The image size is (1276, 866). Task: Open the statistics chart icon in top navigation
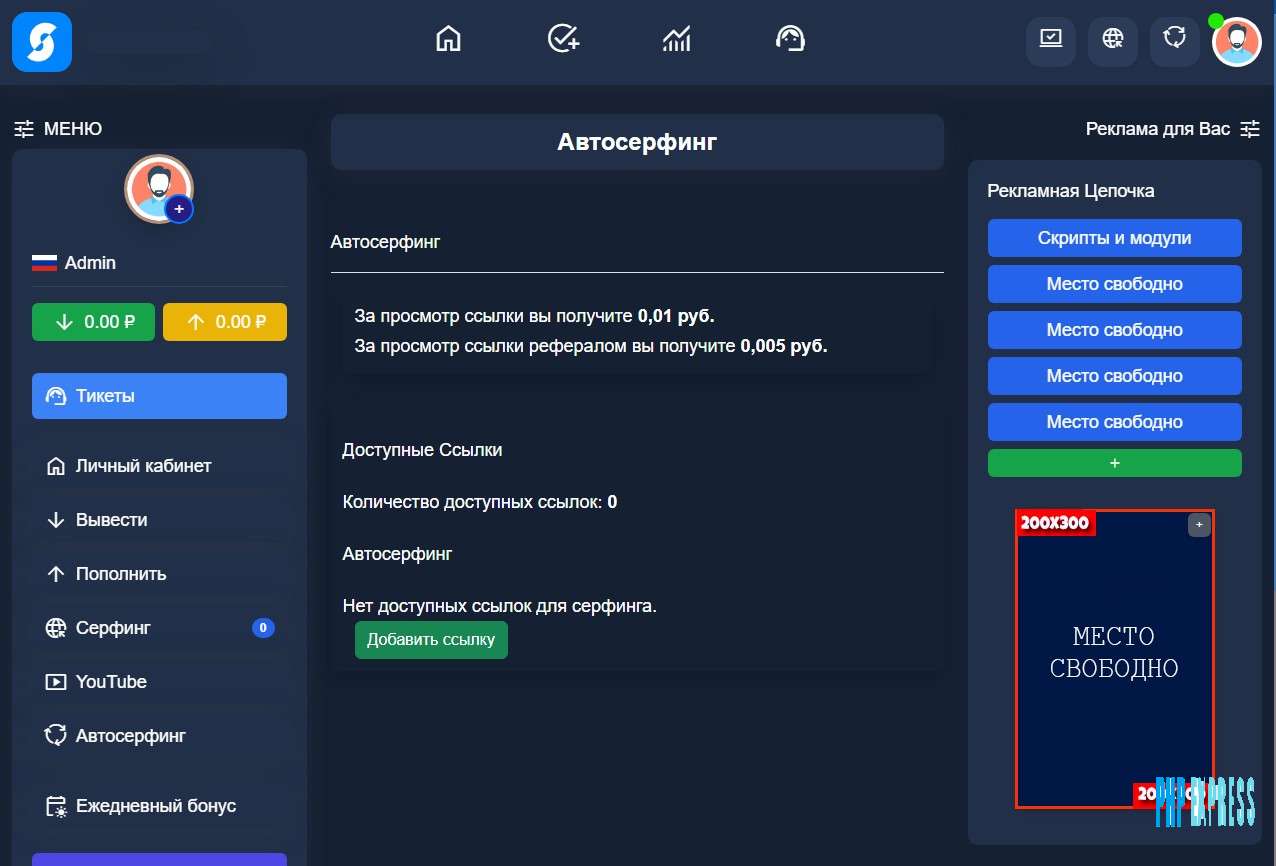677,39
